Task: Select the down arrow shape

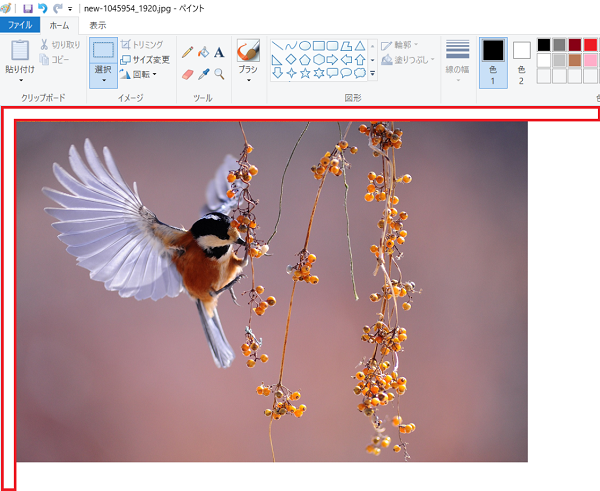Action: click(x=277, y=73)
